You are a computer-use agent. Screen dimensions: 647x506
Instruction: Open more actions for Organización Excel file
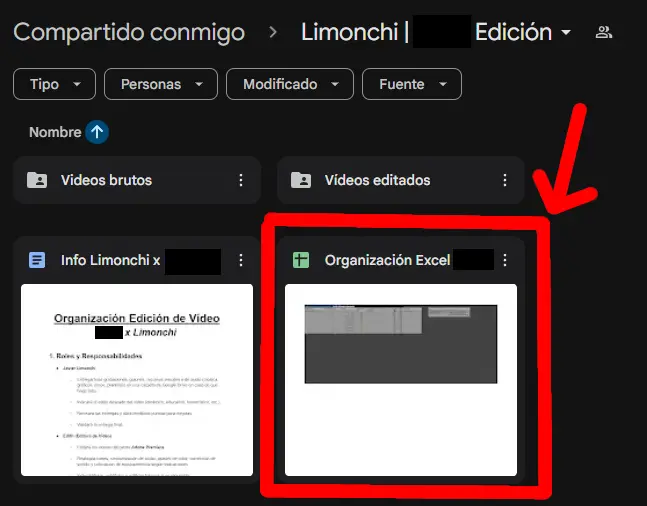(x=505, y=260)
